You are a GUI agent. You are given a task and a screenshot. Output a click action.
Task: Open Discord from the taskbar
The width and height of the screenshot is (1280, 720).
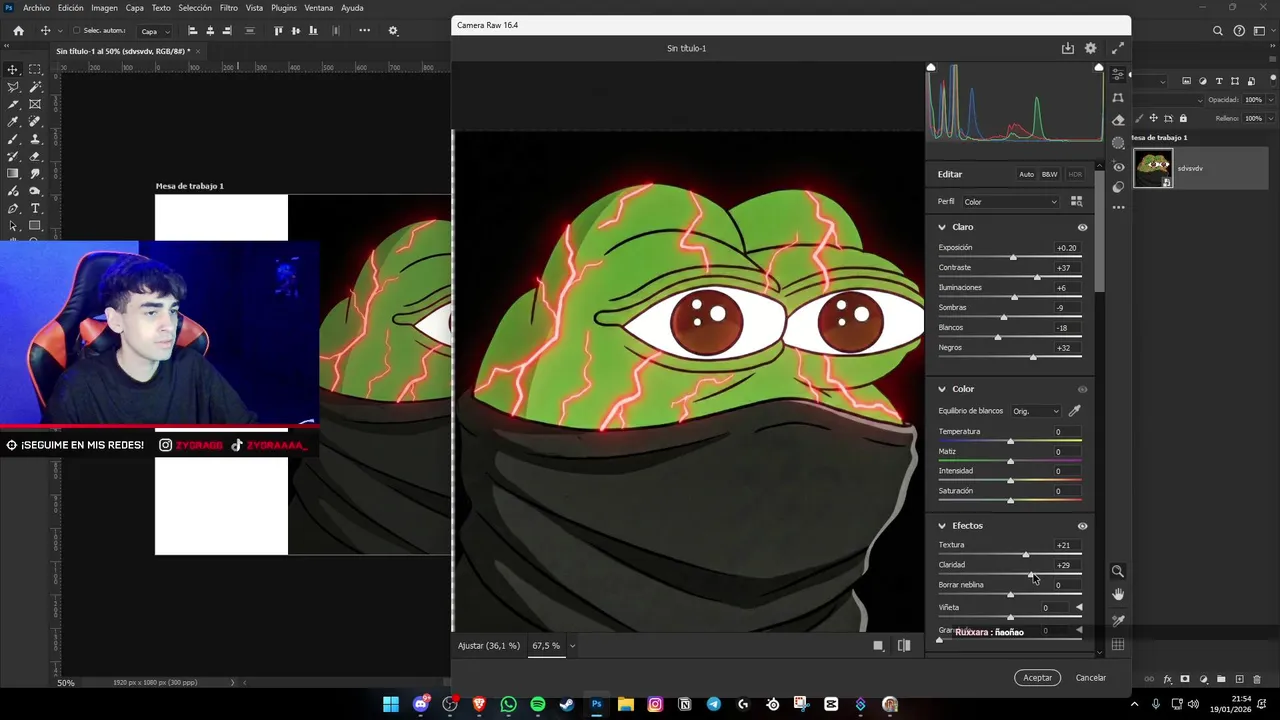coord(421,704)
